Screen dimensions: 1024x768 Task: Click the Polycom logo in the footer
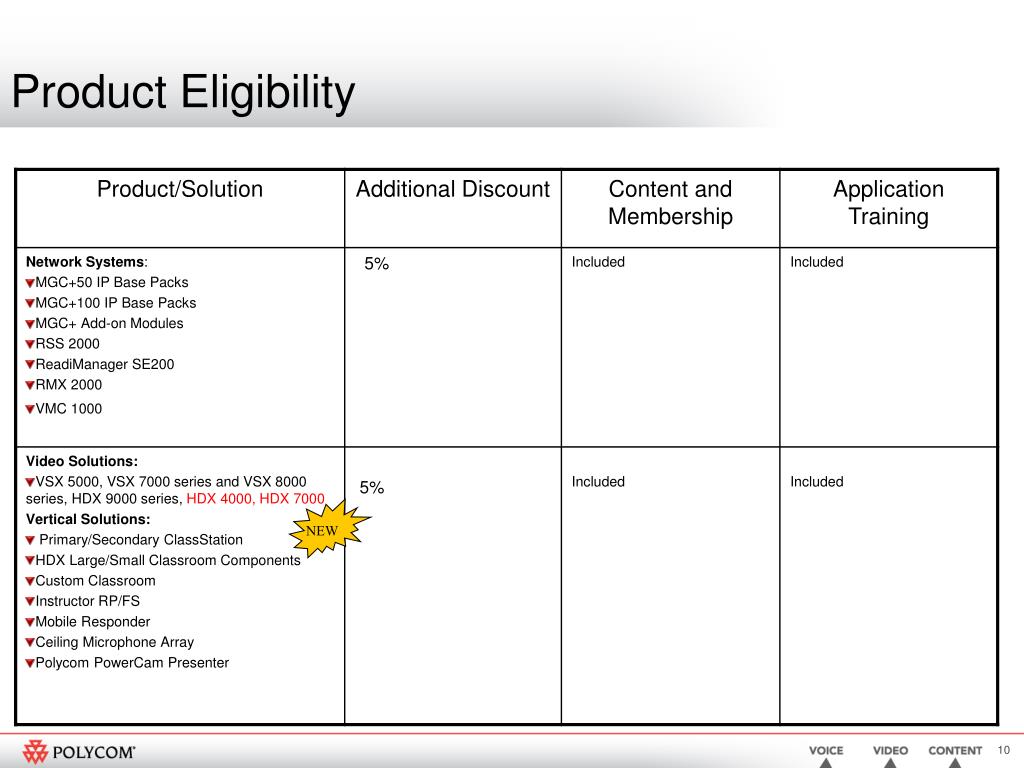point(79,752)
